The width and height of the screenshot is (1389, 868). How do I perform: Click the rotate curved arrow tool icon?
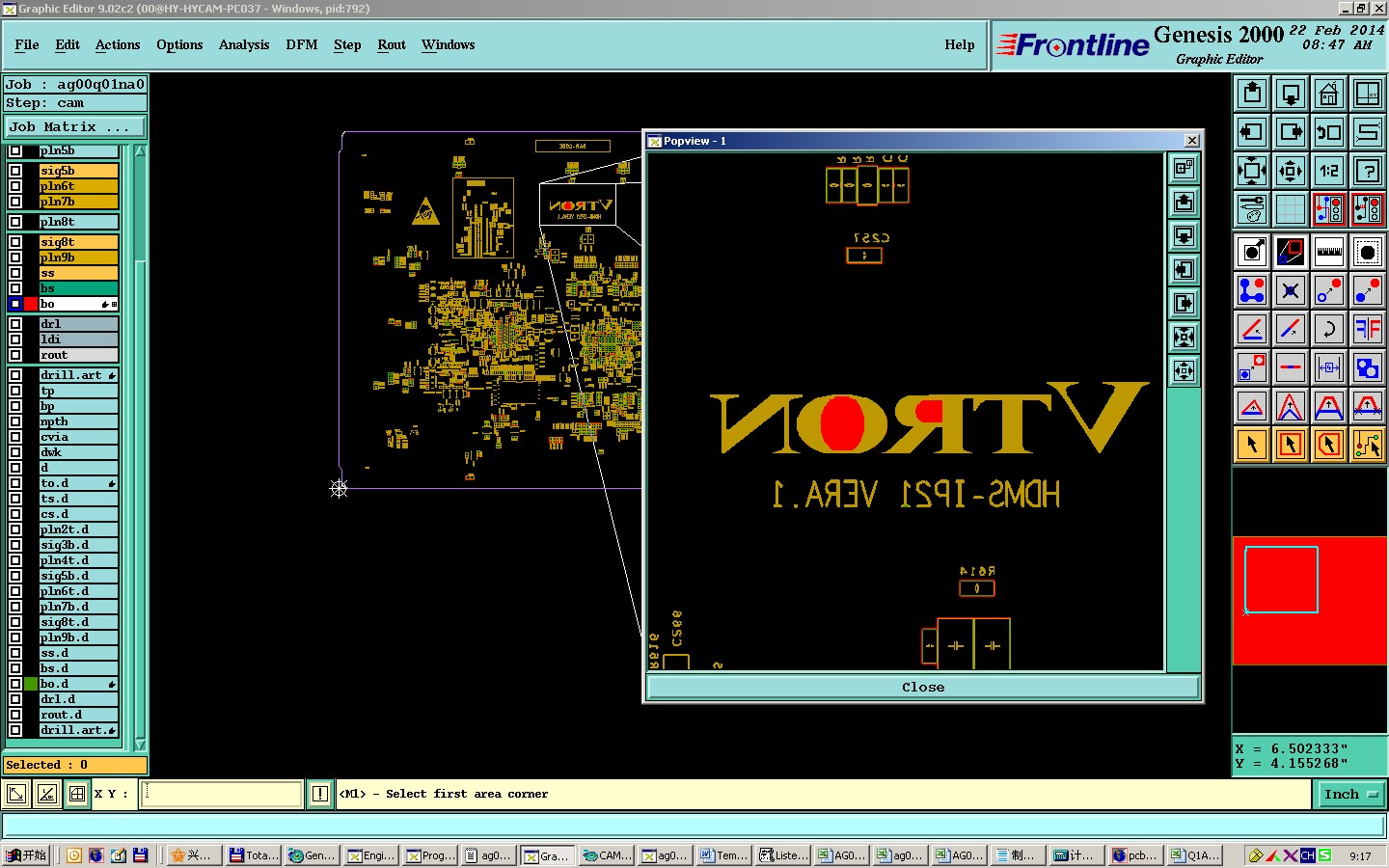pos(1329,329)
